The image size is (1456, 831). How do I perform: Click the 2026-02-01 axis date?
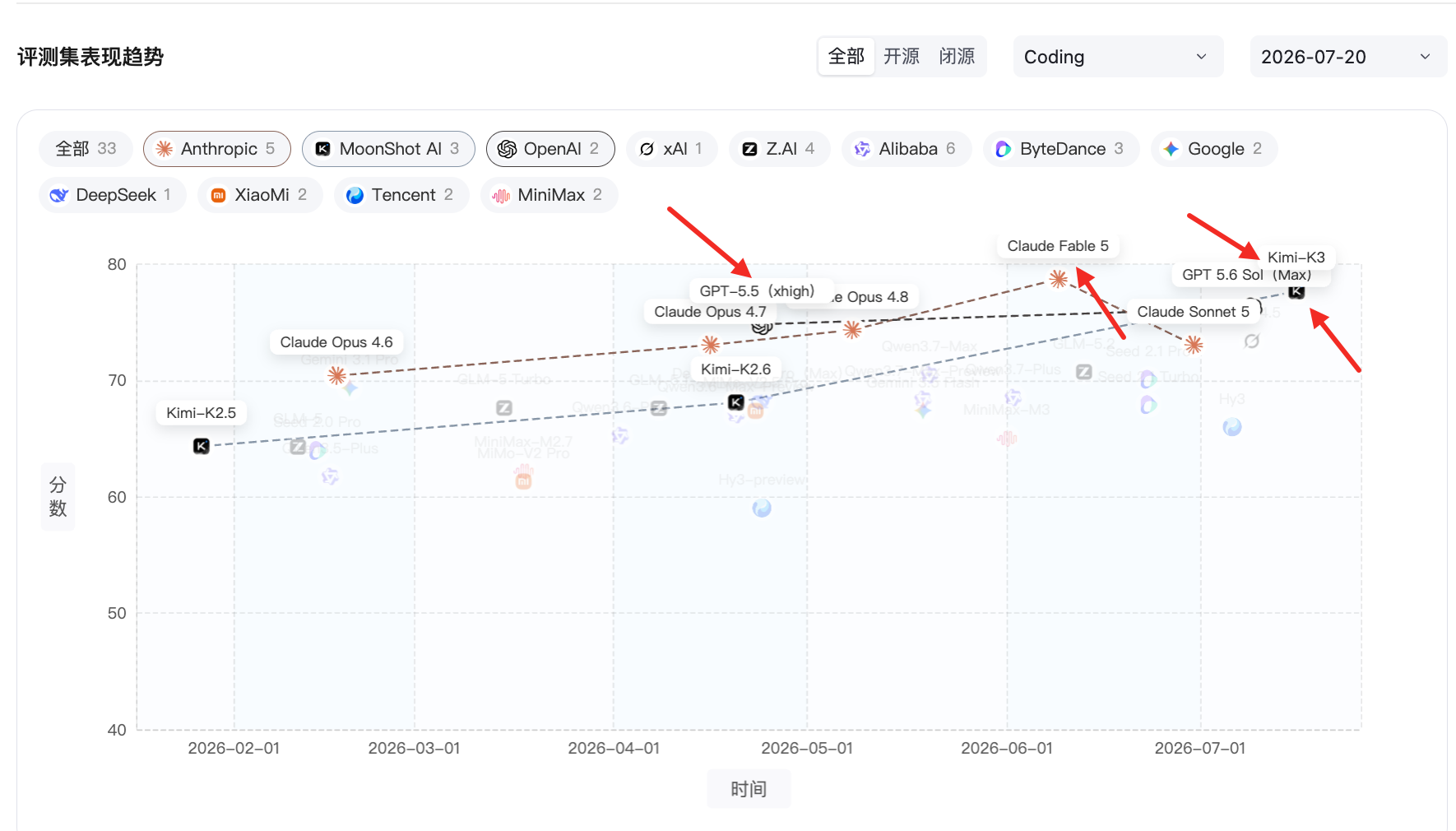[x=234, y=748]
